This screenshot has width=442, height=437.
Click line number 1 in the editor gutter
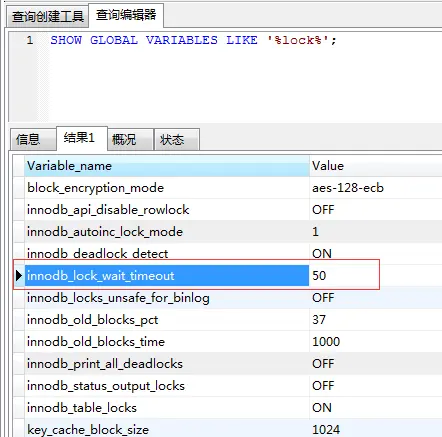[x=30, y=40]
